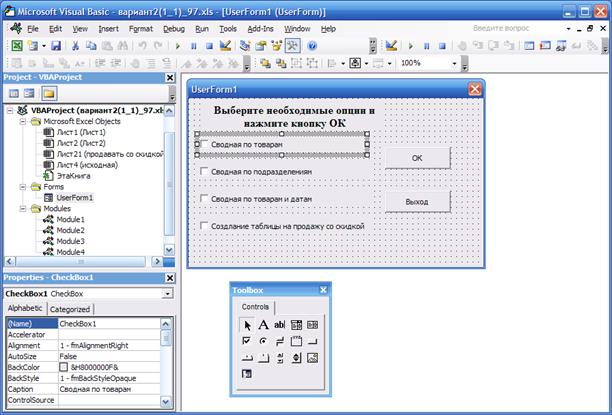The image size is (612, 415).
Task: Select UserForm1 in the project tree
Action: click(75, 198)
